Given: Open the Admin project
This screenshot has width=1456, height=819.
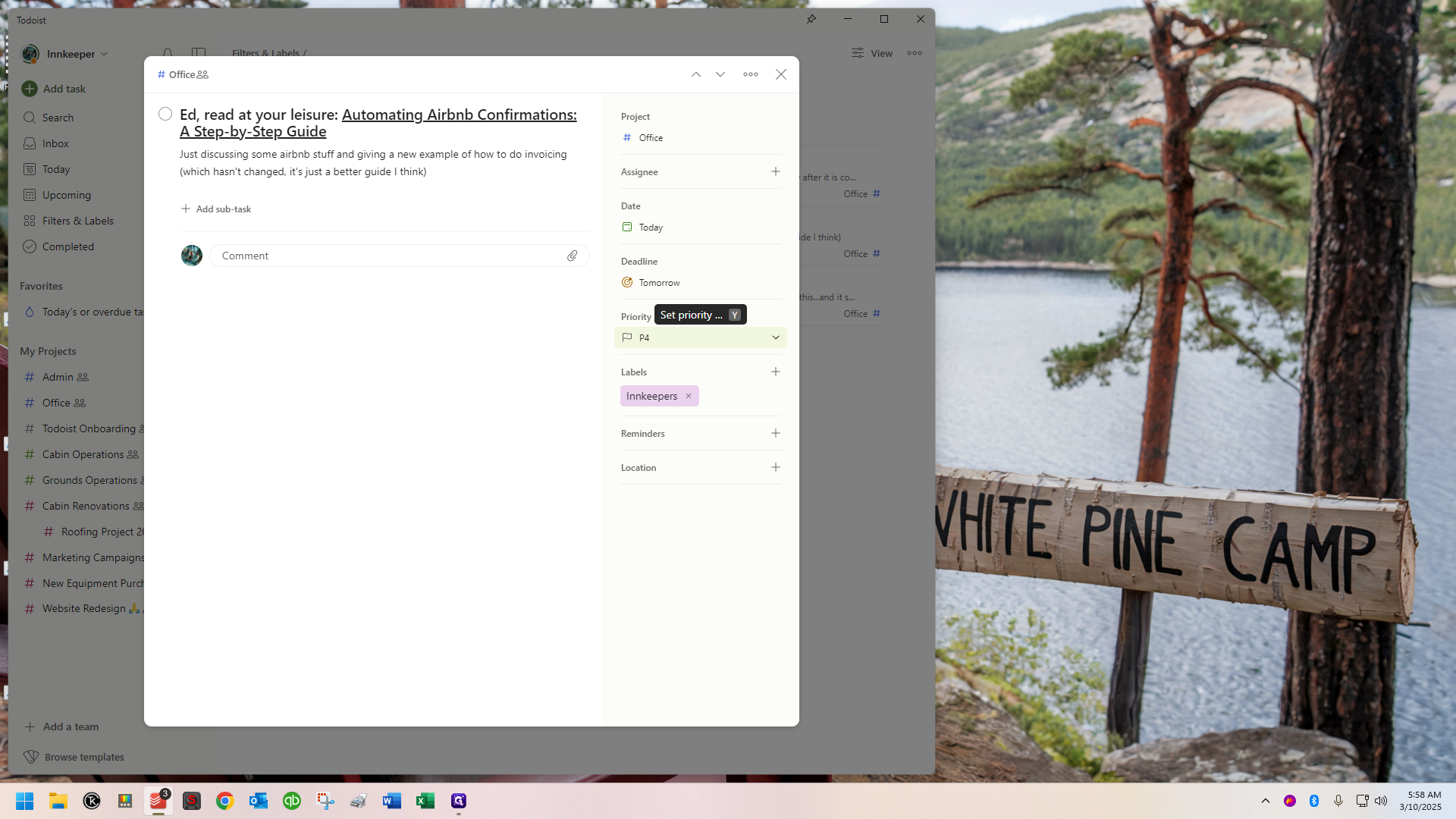Looking at the screenshot, I should (57, 377).
